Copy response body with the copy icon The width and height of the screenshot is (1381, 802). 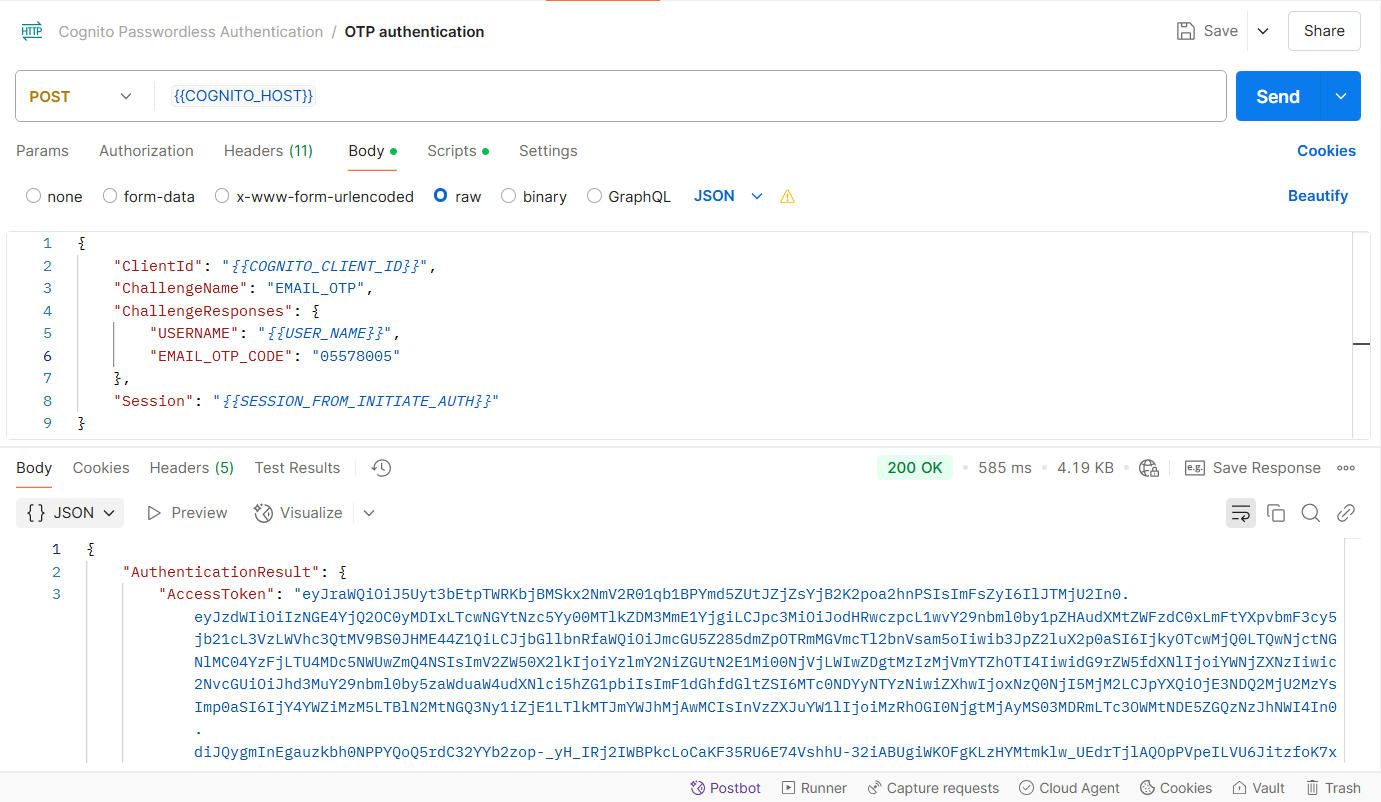1275,513
